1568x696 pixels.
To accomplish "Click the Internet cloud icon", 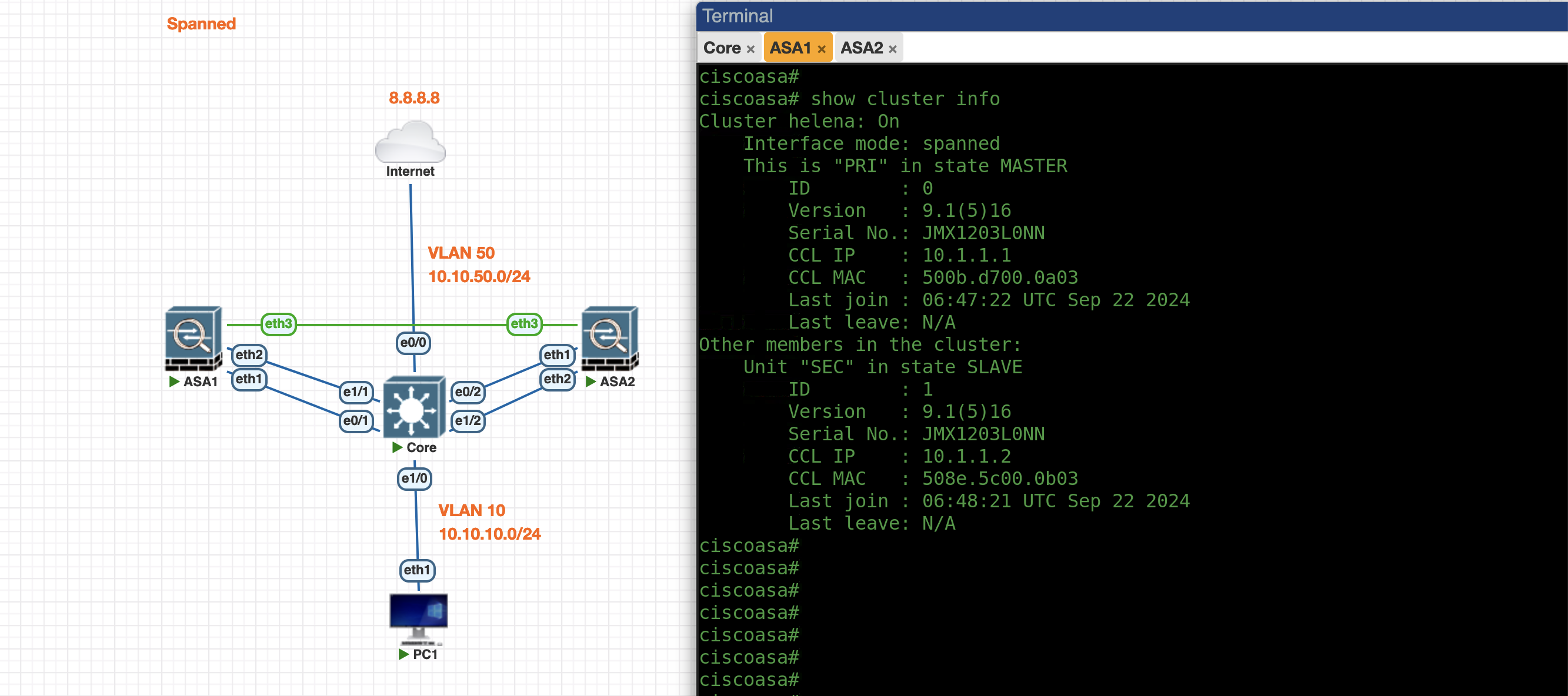I will (410, 142).
